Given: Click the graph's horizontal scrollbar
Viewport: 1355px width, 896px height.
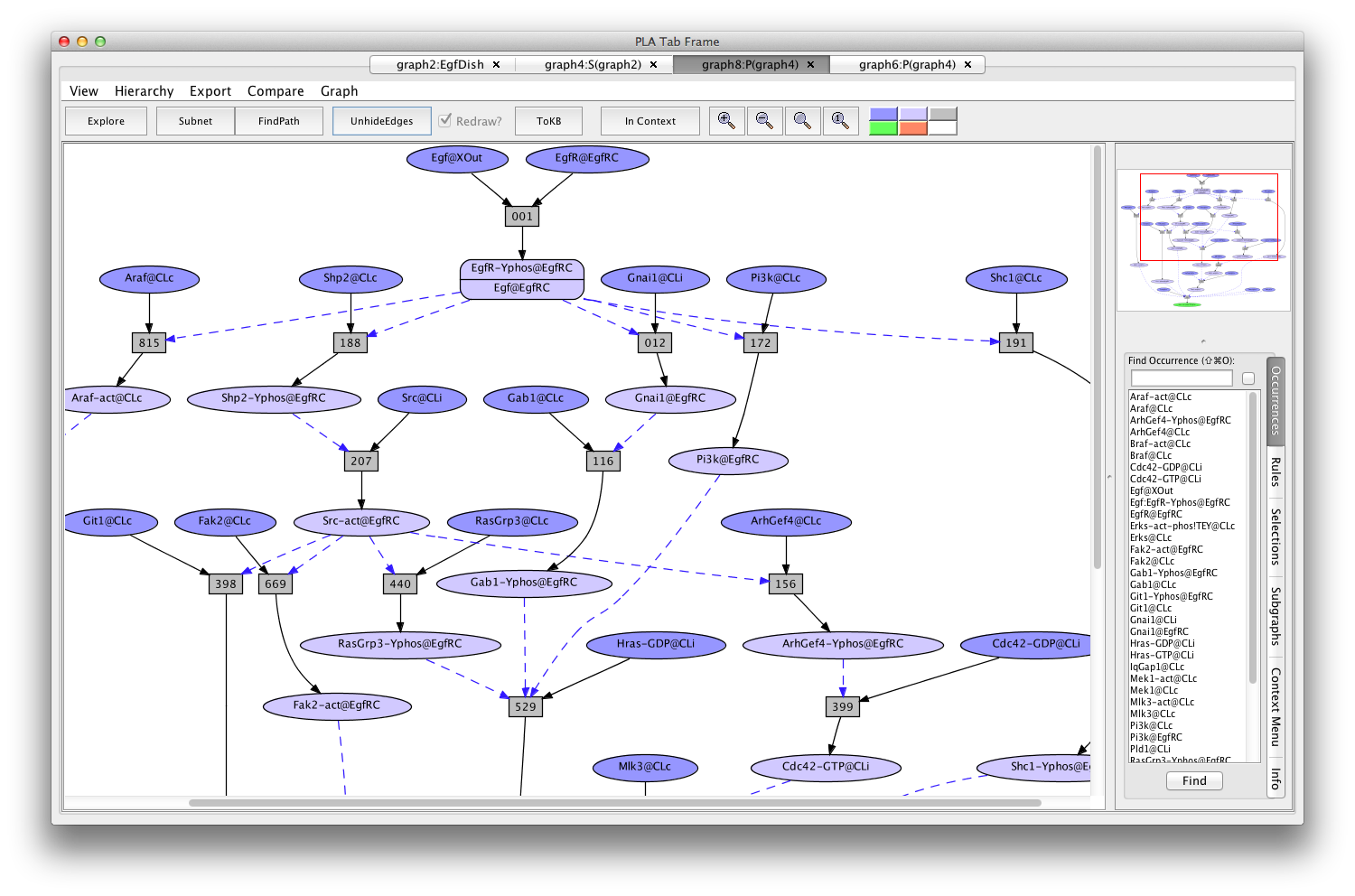Looking at the screenshot, I should [x=614, y=802].
